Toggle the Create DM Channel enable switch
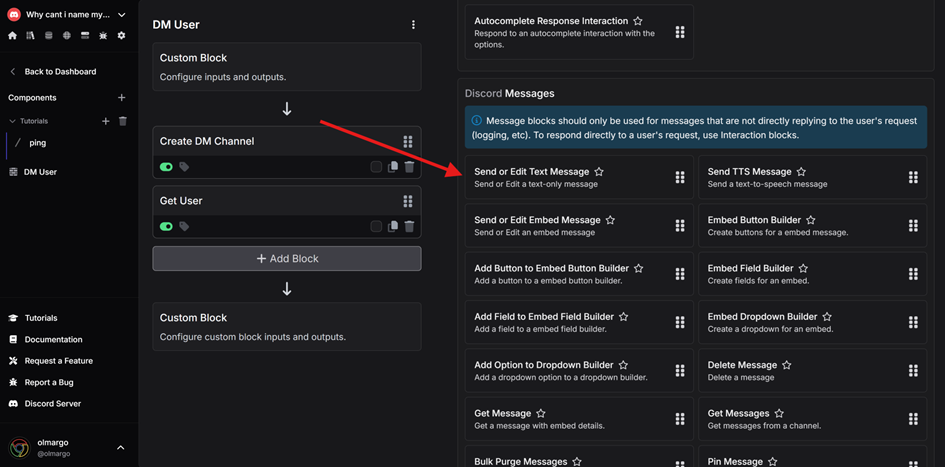This screenshot has width=945, height=467. click(x=166, y=167)
